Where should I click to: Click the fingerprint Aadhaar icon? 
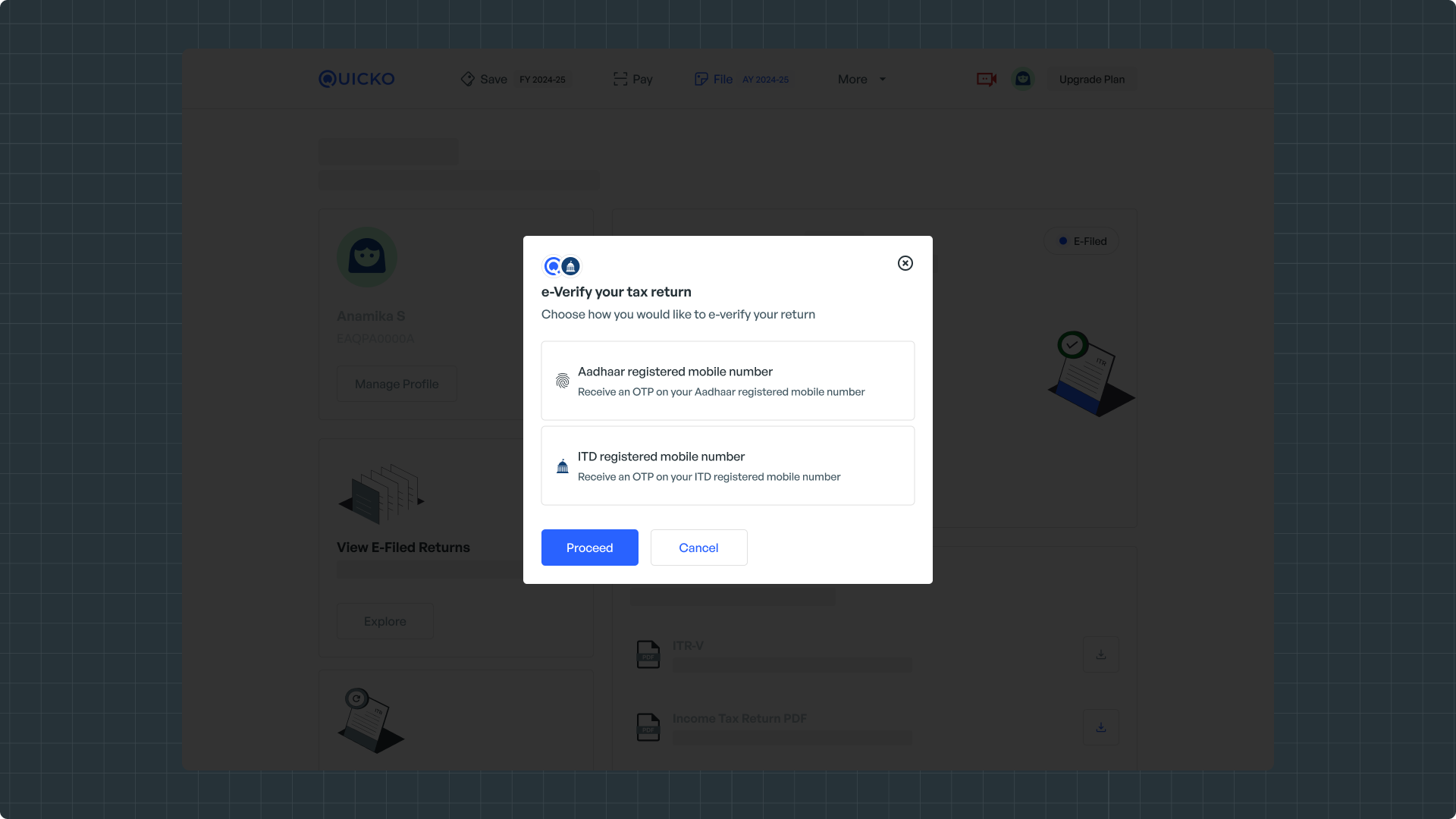pos(562,381)
